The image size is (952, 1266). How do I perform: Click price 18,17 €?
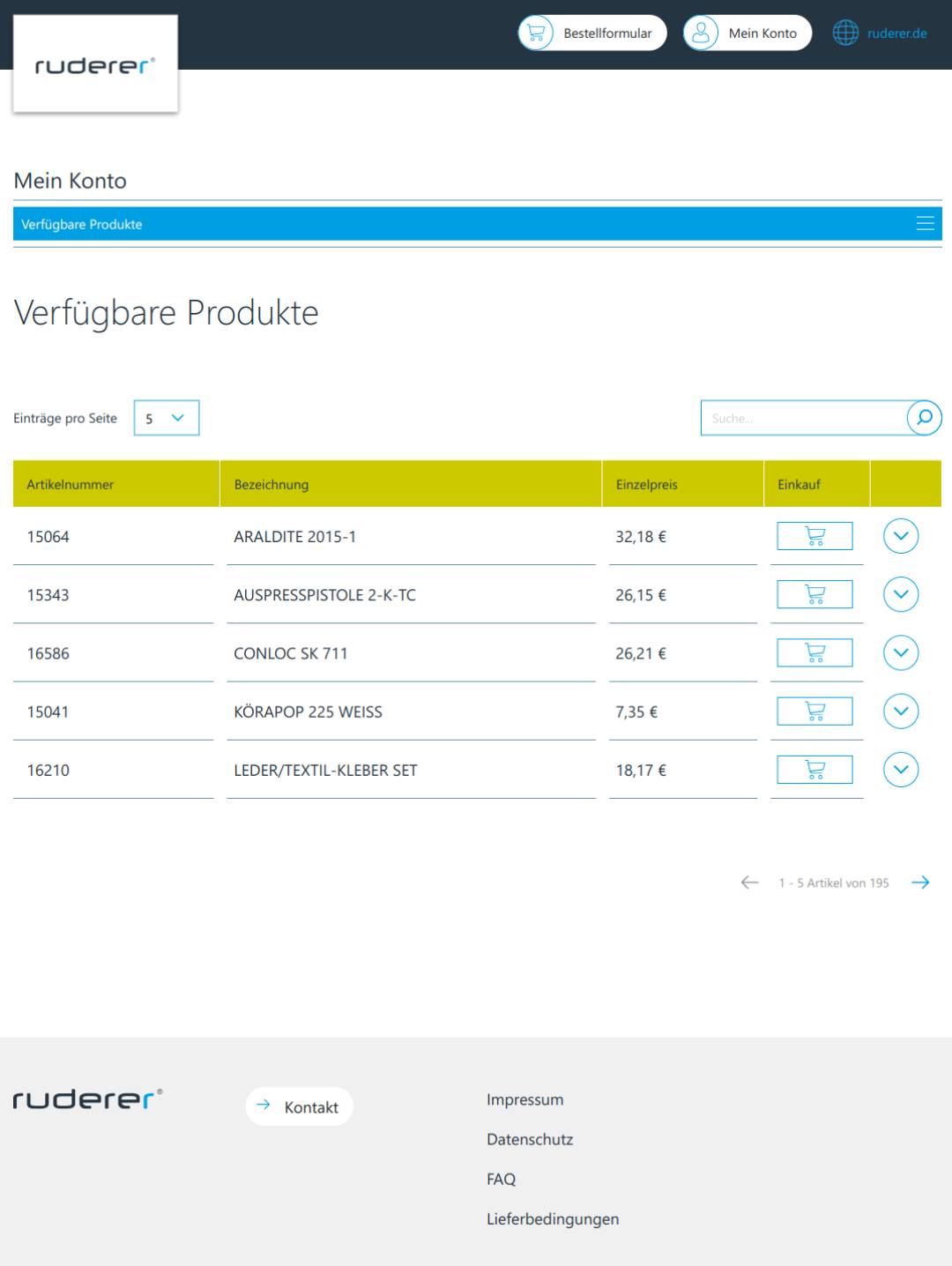[x=641, y=771]
